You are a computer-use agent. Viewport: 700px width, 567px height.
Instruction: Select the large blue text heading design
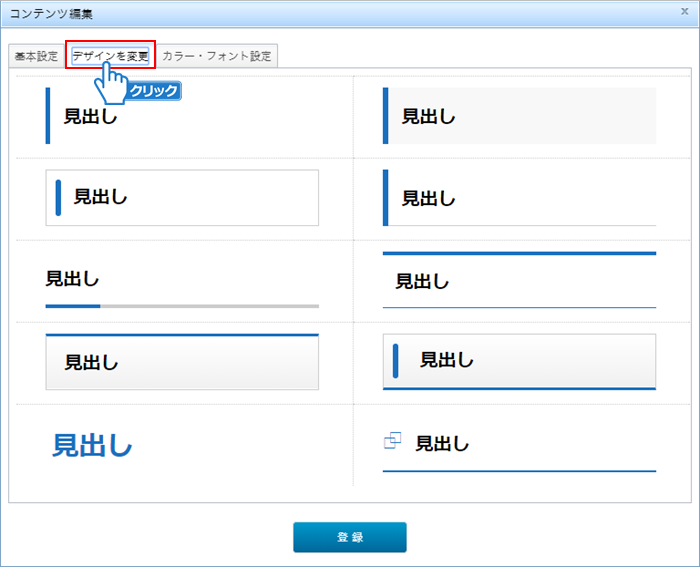coord(92,445)
